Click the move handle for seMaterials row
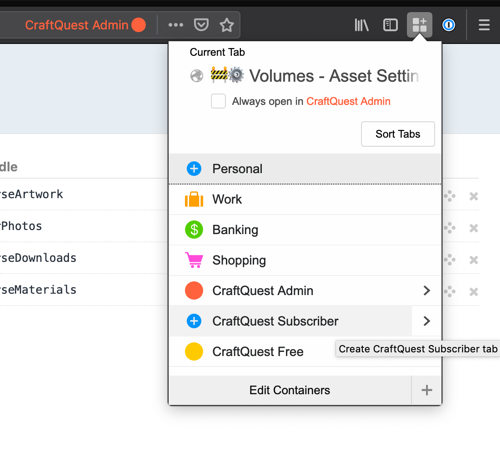The image size is (500, 460). coord(450,292)
